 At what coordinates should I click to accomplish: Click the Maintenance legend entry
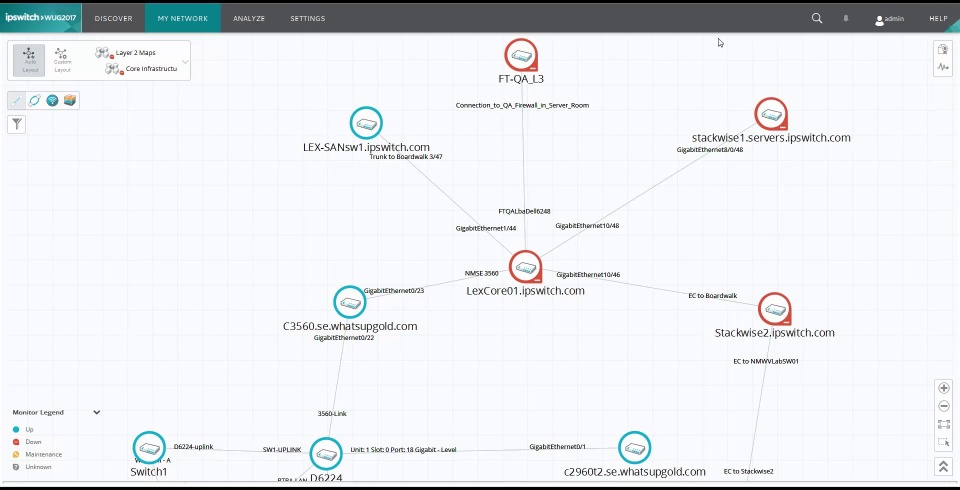(37, 454)
